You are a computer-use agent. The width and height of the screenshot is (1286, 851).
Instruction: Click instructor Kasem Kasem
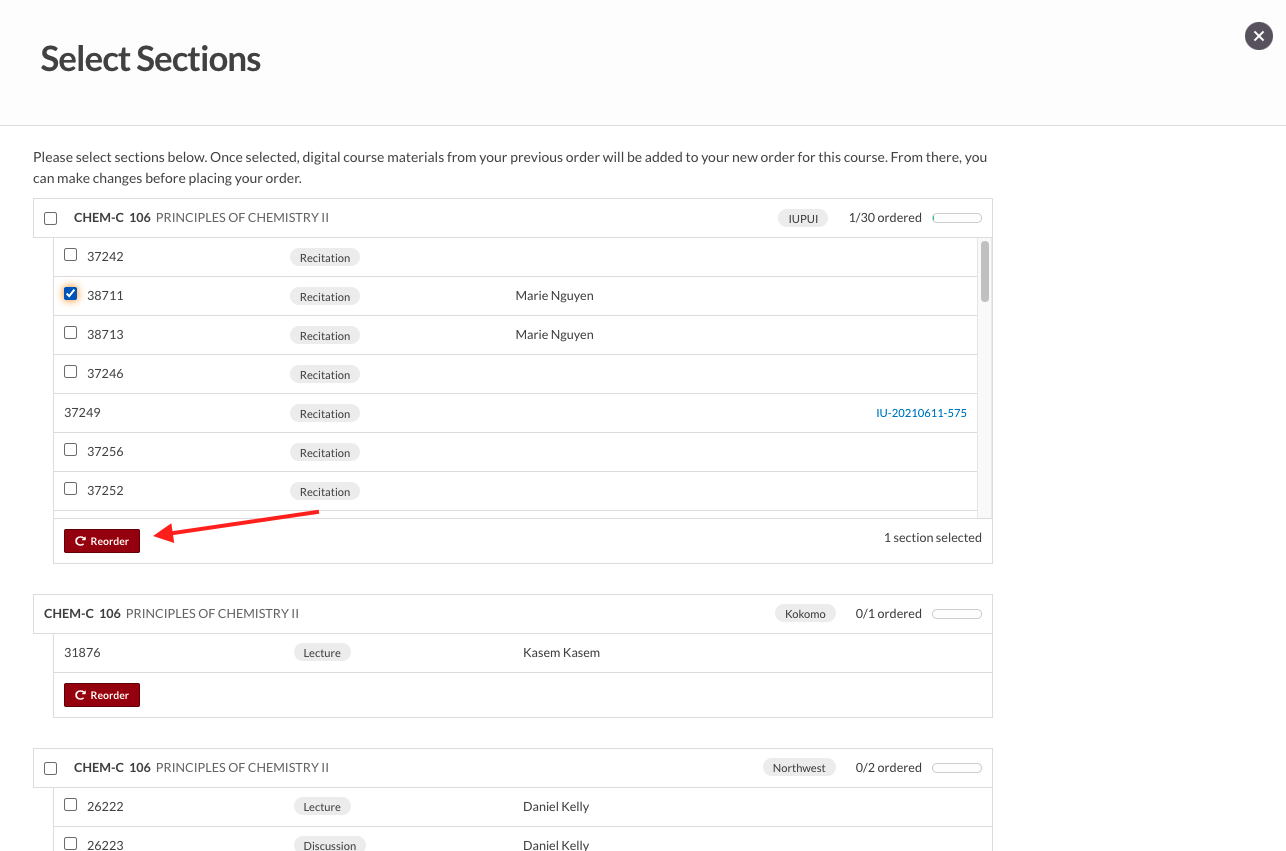[x=561, y=652]
